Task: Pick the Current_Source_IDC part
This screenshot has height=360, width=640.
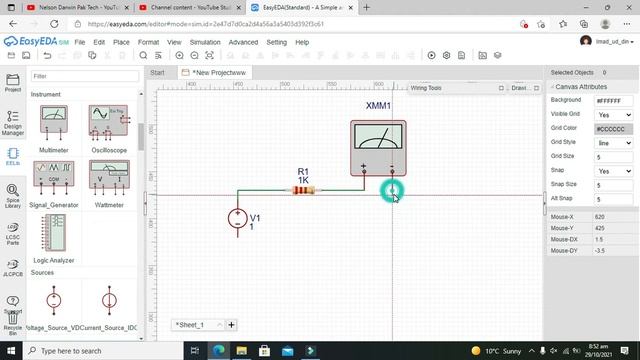Action: pyautogui.click(x=109, y=308)
